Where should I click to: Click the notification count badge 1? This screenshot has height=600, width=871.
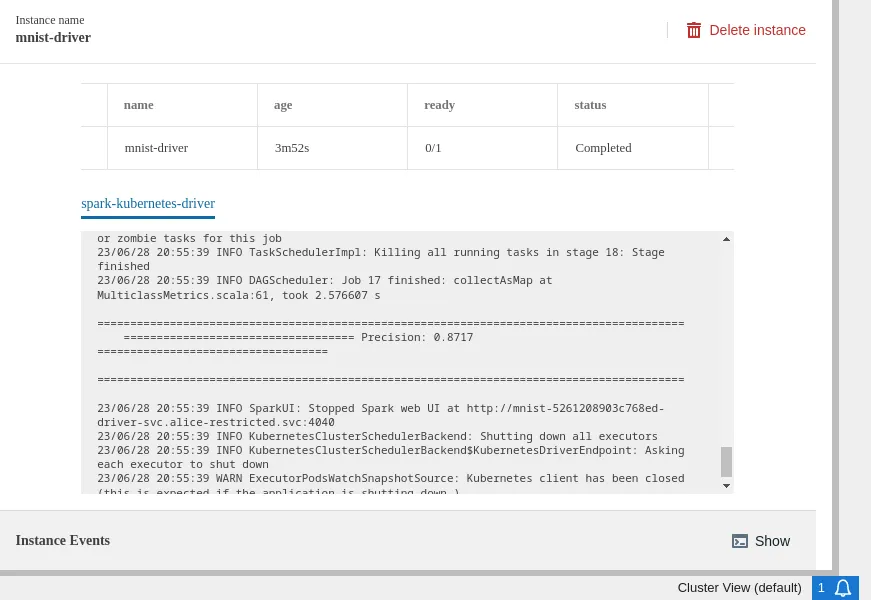pos(821,588)
